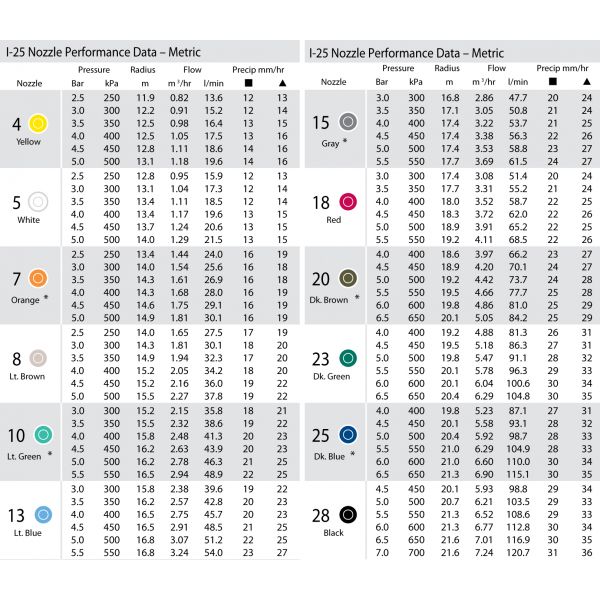Click the dark blue nozzle 25 icon
The height and width of the screenshot is (600, 600).
348,435
